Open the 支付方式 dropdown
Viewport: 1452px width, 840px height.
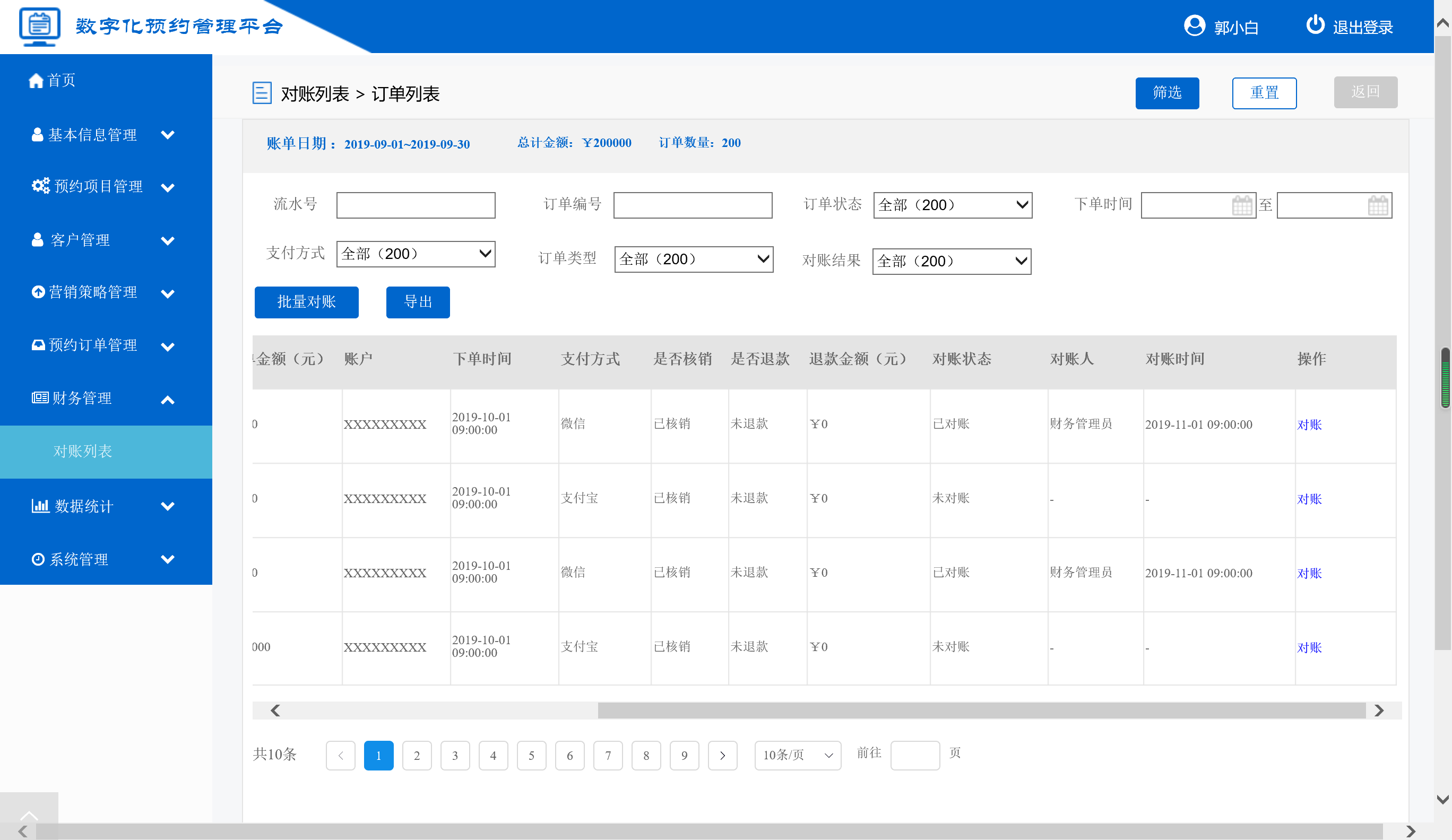(x=416, y=254)
